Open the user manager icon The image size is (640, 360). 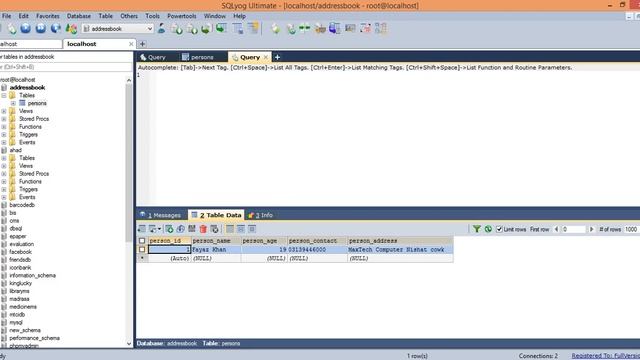[x=162, y=28]
